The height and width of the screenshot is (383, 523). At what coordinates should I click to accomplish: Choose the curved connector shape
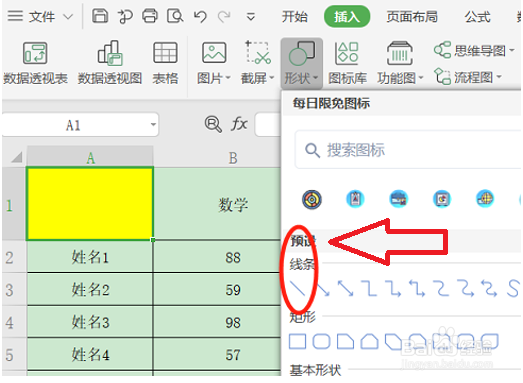[x=441, y=288]
